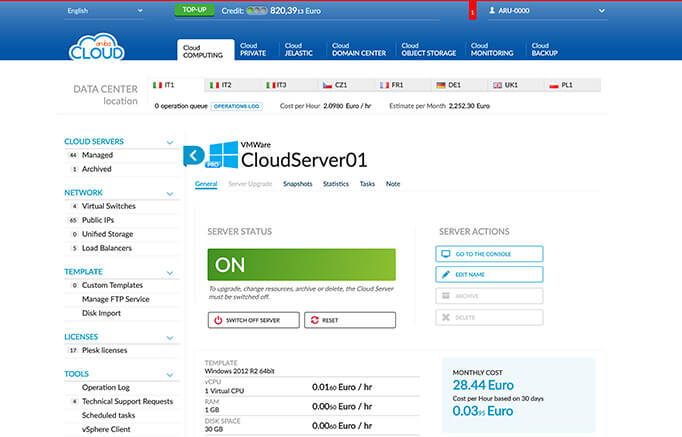Collapse the Cloud Servers section
The height and width of the screenshot is (437, 682).
pyautogui.click(x=170, y=142)
